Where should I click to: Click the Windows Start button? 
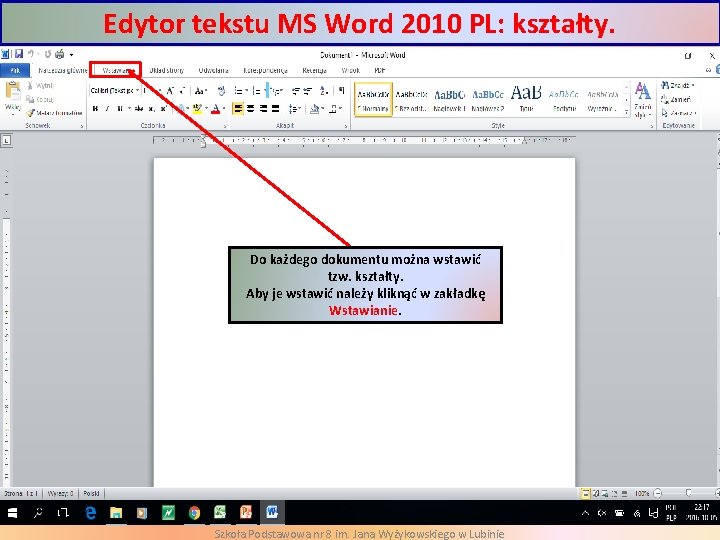click(x=12, y=512)
